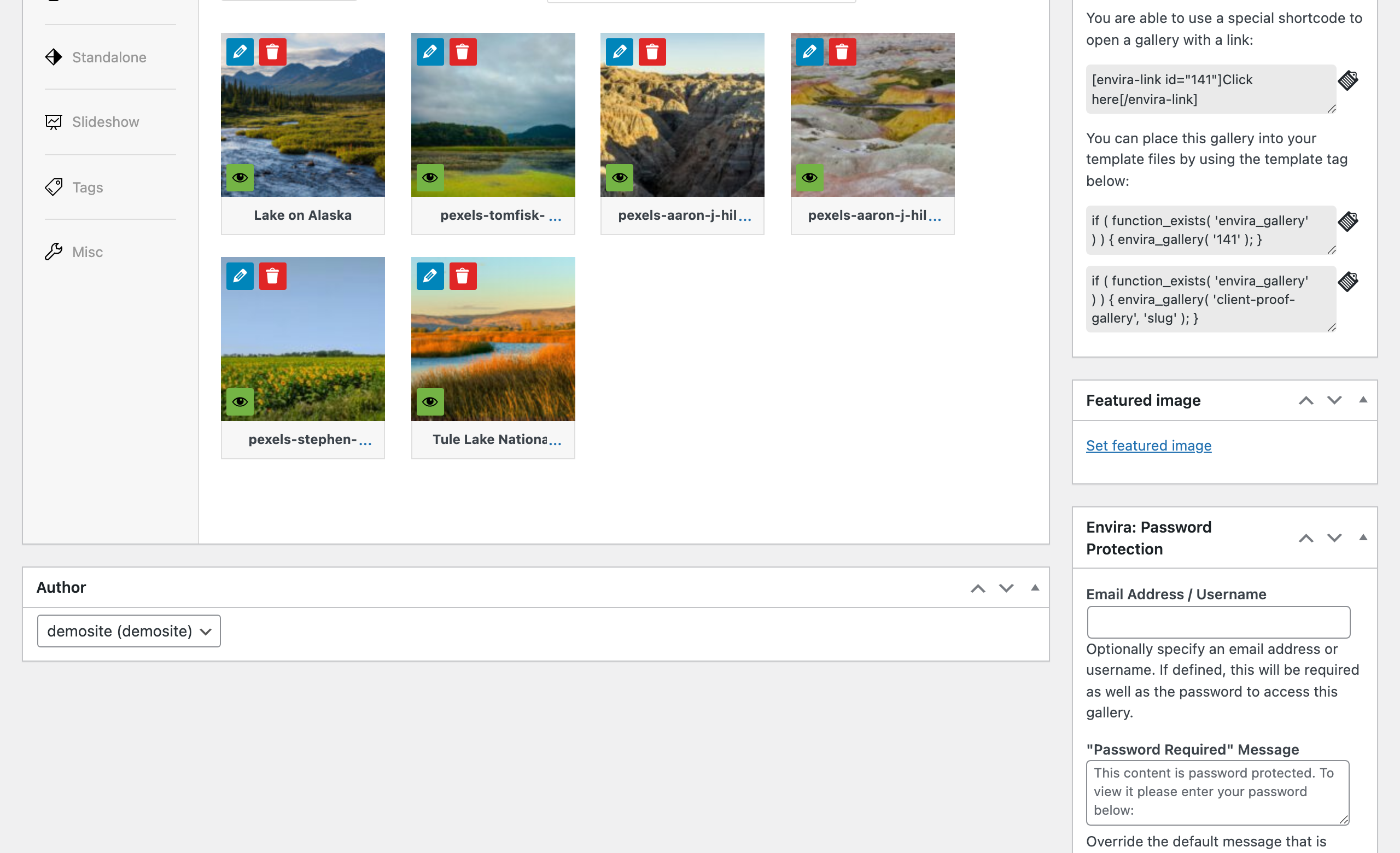Screen dimensions: 1400x853
Task: Select the pexels-tomfisk lake thumbnail
Action: [493, 115]
